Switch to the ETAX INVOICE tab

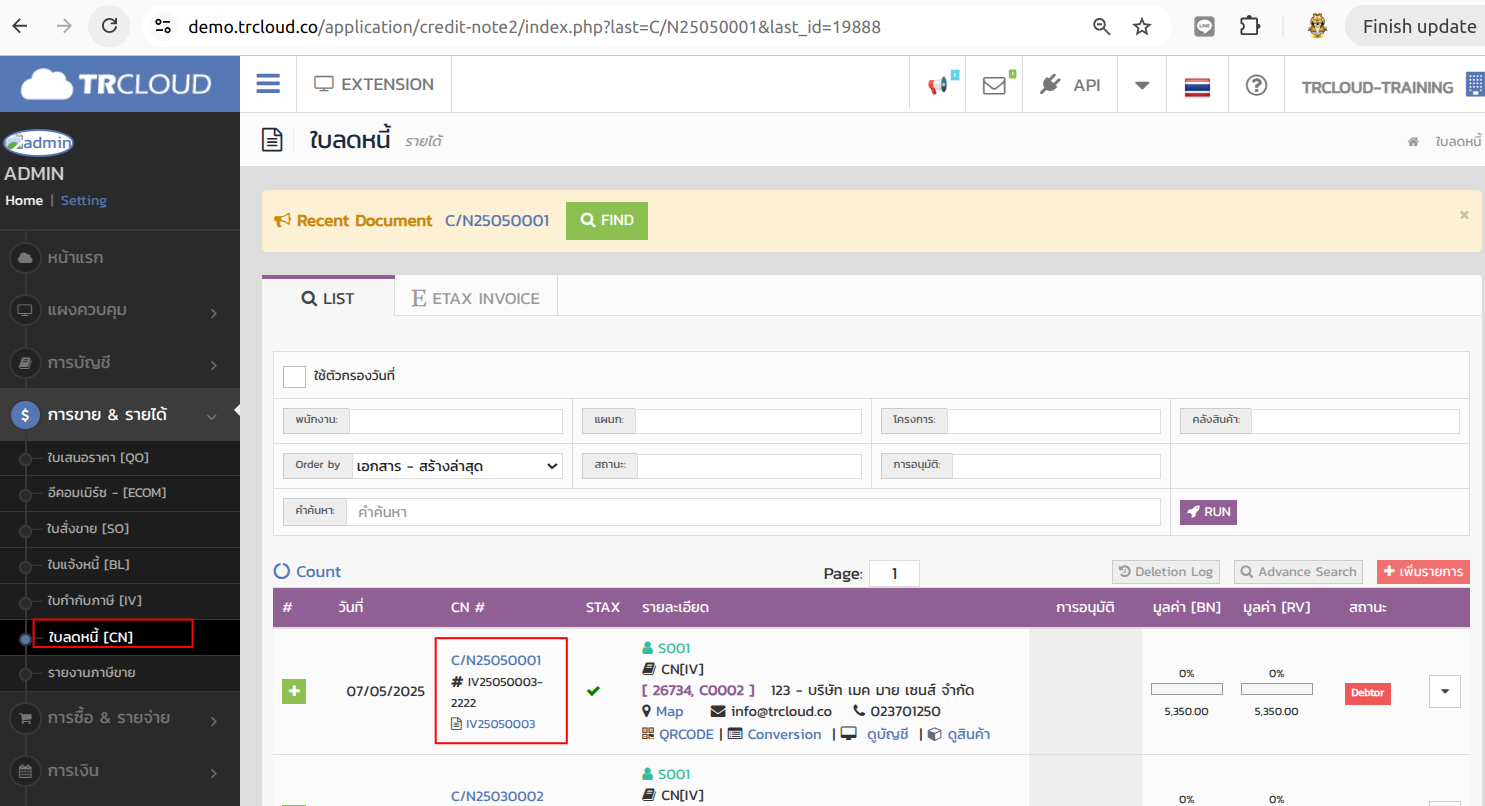point(476,298)
